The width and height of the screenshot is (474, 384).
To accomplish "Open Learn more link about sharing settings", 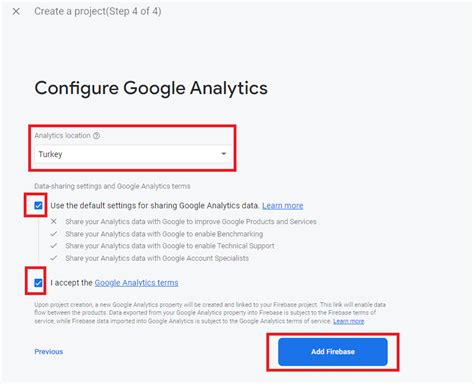I will point(283,206).
